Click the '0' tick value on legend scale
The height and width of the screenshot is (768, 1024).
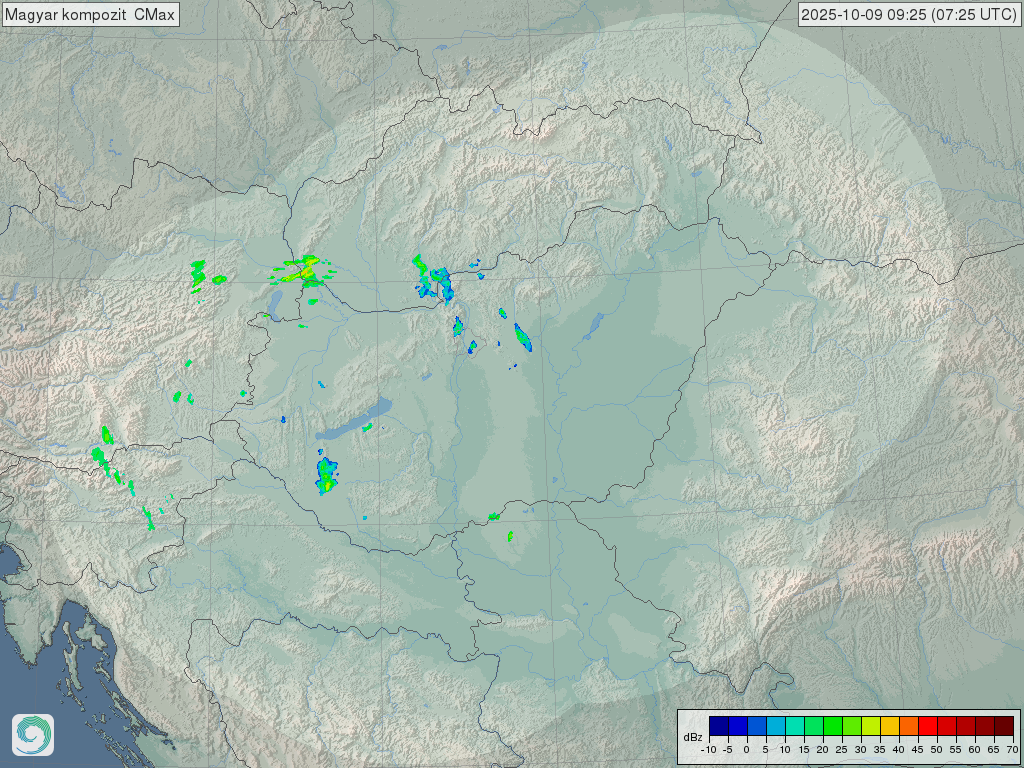pos(747,749)
